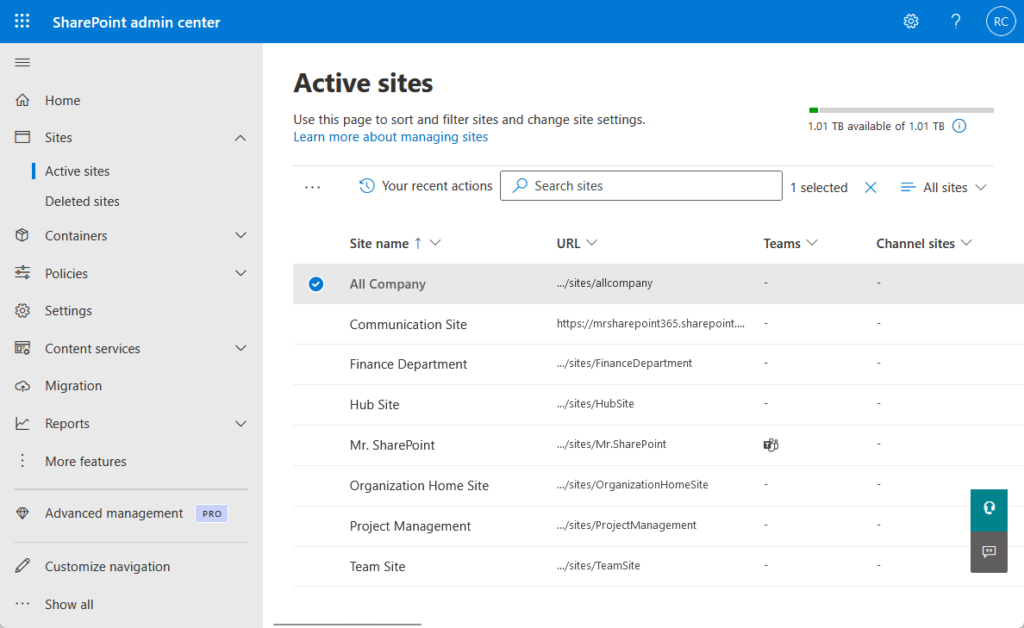This screenshot has width=1024, height=628.
Task: Open storage info icon next to 1.01 TB
Action: (959, 126)
